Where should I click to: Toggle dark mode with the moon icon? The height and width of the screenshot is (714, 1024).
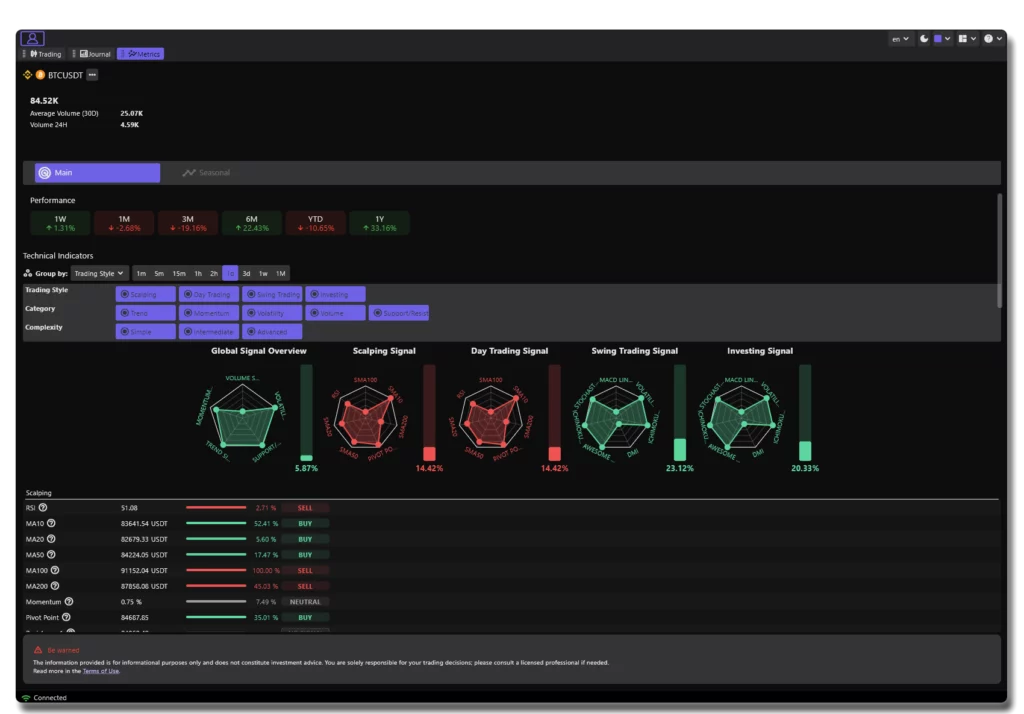click(925, 39)
